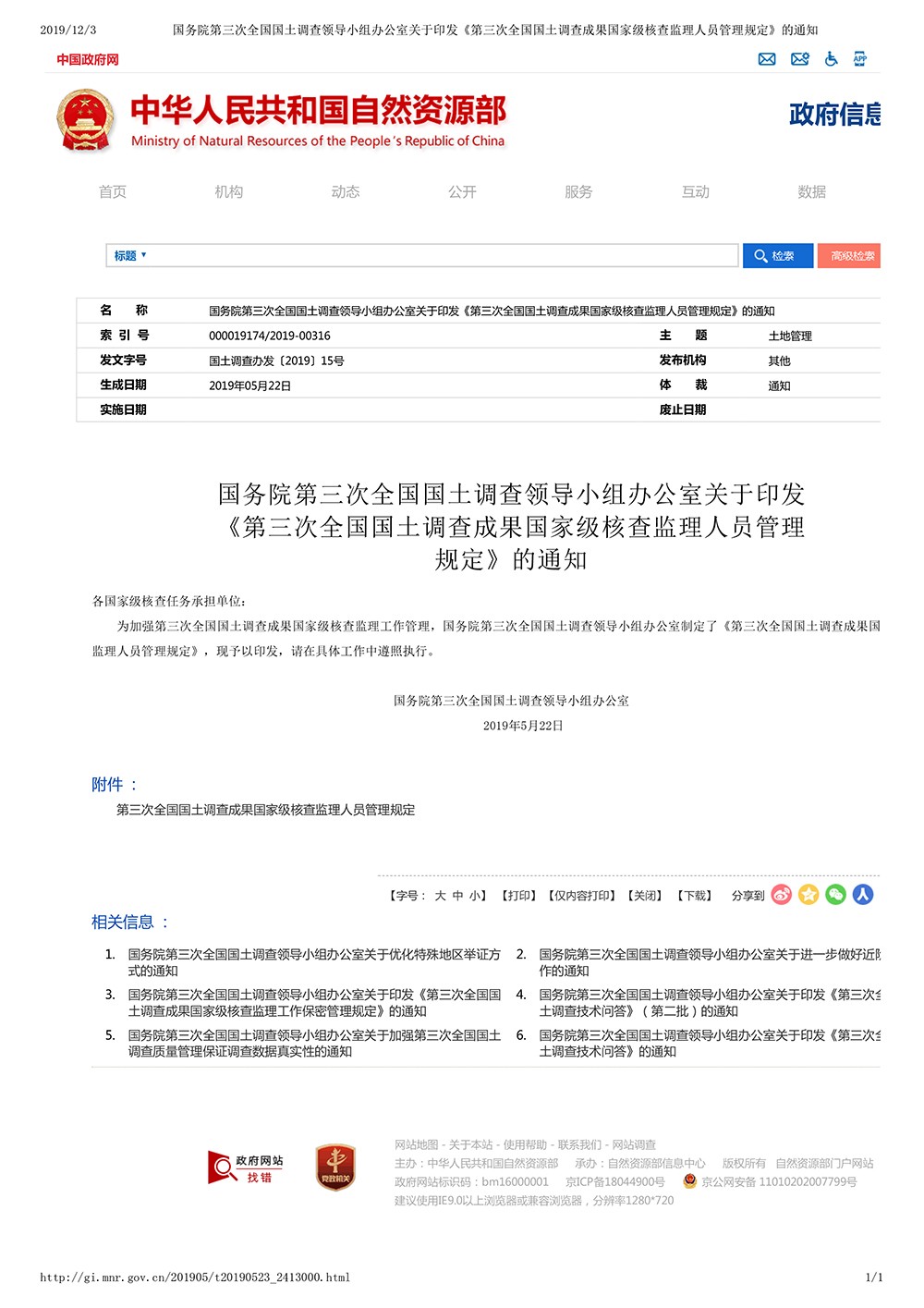Screen dimensions: 924x1308
Task: Click the second envelope icon with badge
Action: tap(800, 59)
